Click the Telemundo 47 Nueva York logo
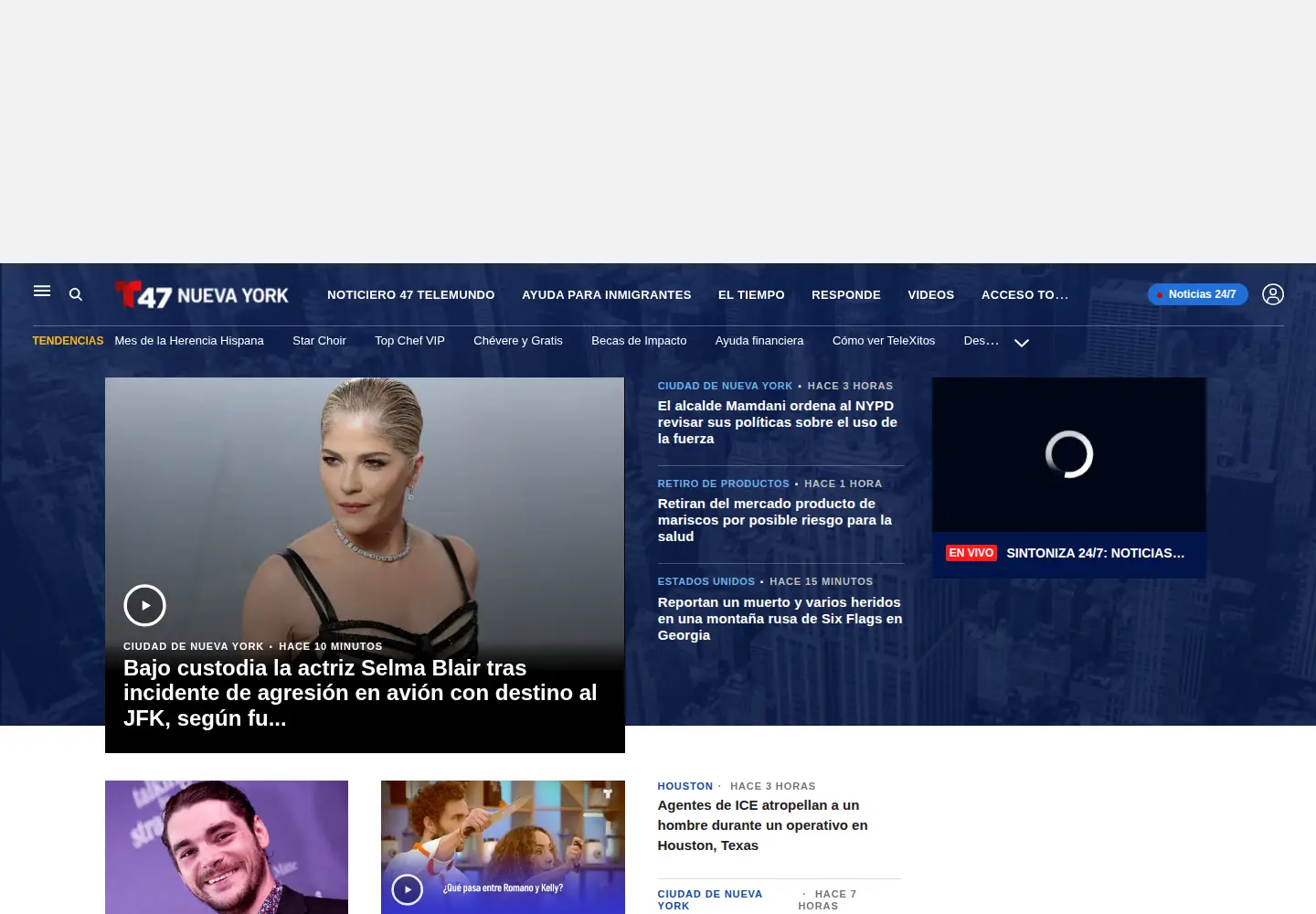The height and width of the screenshot is (914, 1316). [201, 294]
